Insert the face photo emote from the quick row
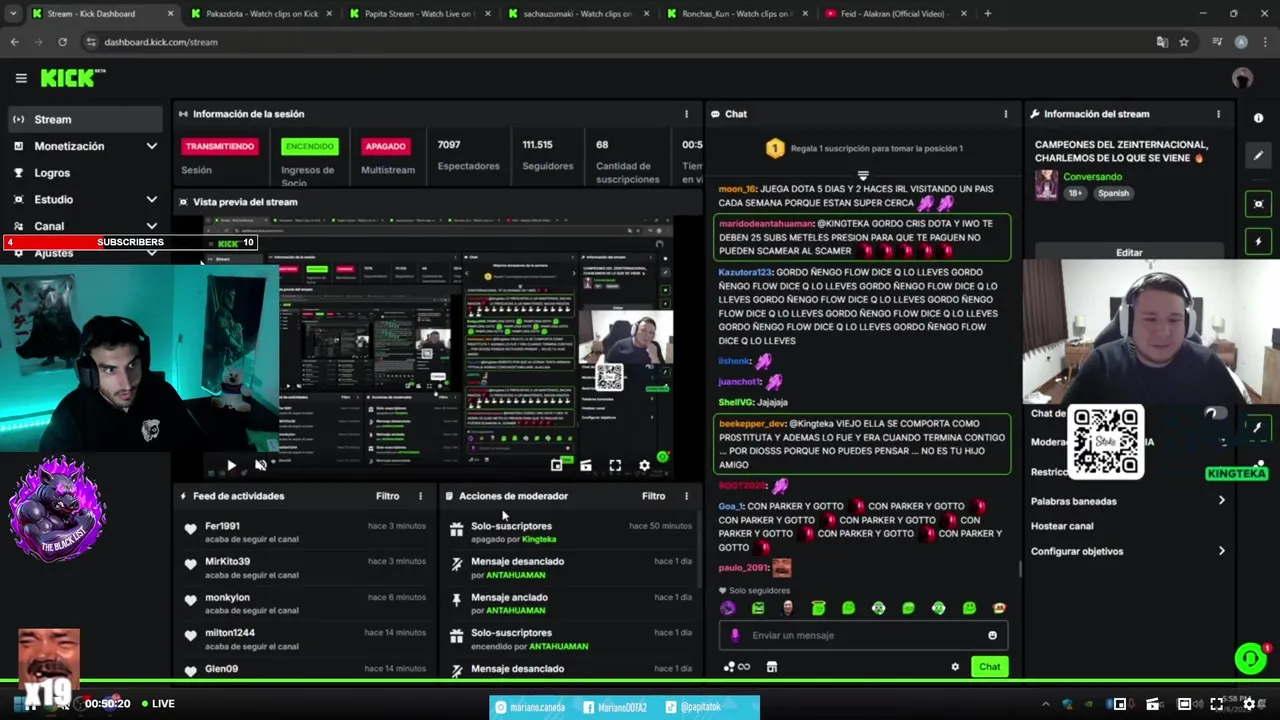 (x=788, y=608)
